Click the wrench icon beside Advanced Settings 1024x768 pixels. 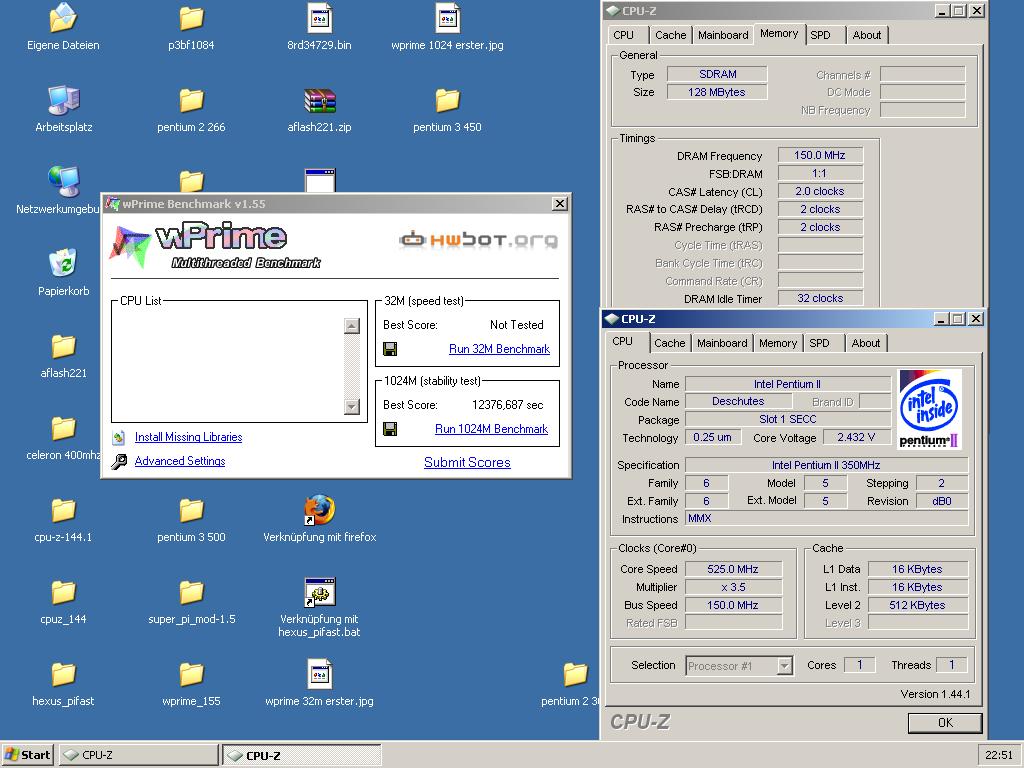click(x=119, y=462)
